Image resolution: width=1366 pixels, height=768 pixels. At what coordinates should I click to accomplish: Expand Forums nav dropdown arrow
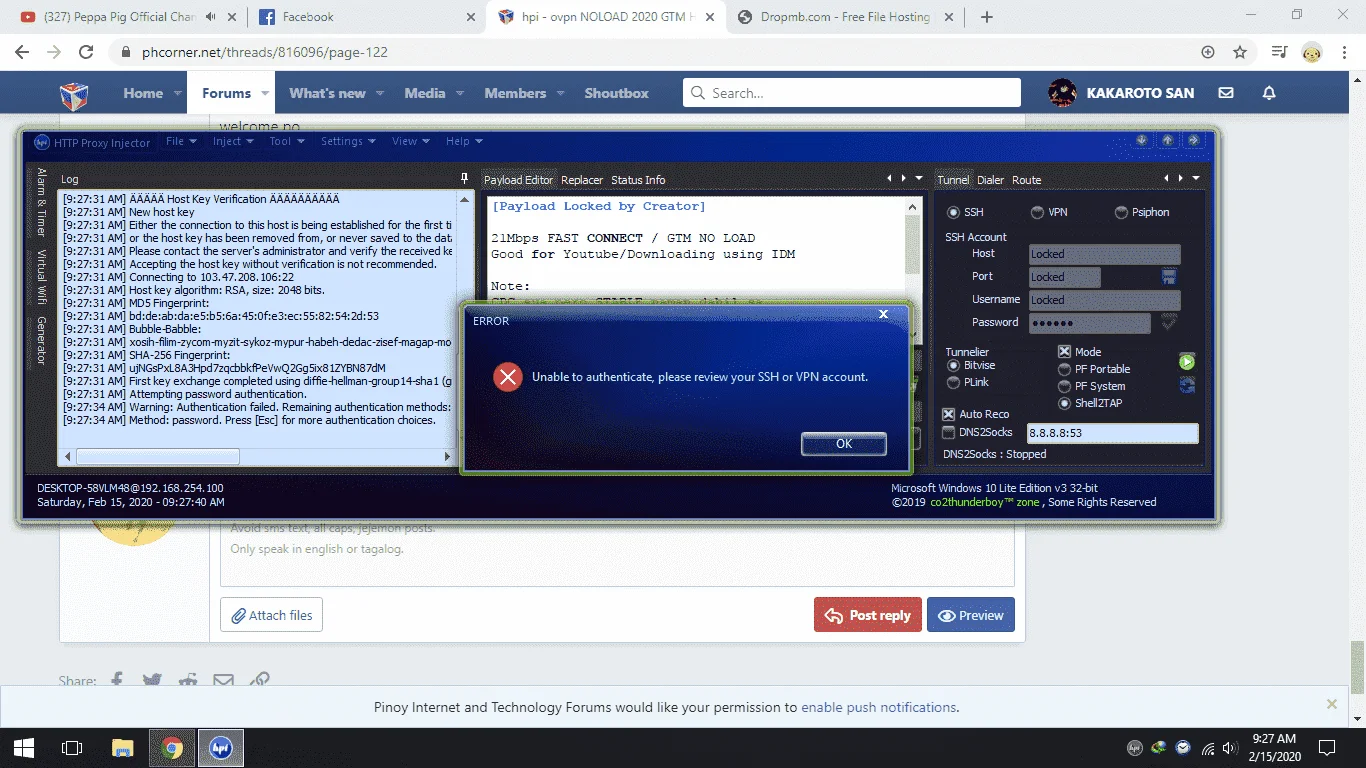click(x=266, y=93)
